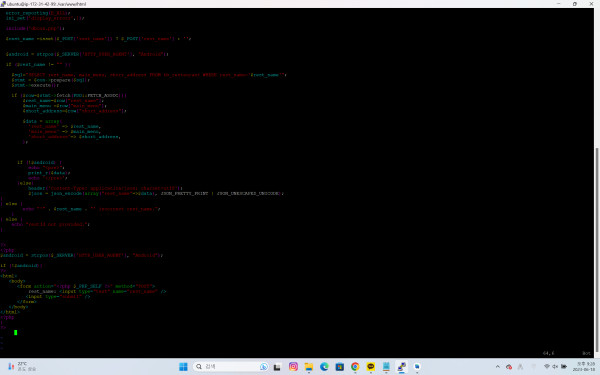Open the muted volume tray icon
Screen dimensions: 600x375
555,367
